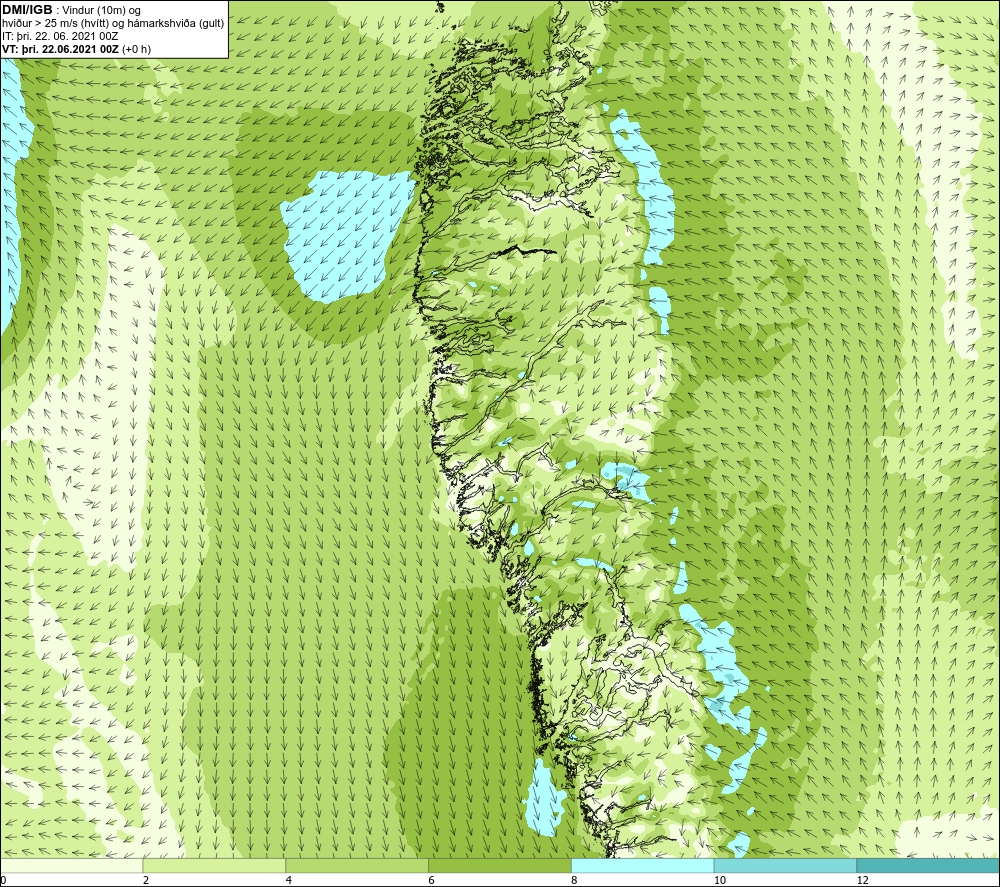Click the legend scale label '2'
Image resolution: width=1000 pixels, height=887 pixels.
coord(146,881)
